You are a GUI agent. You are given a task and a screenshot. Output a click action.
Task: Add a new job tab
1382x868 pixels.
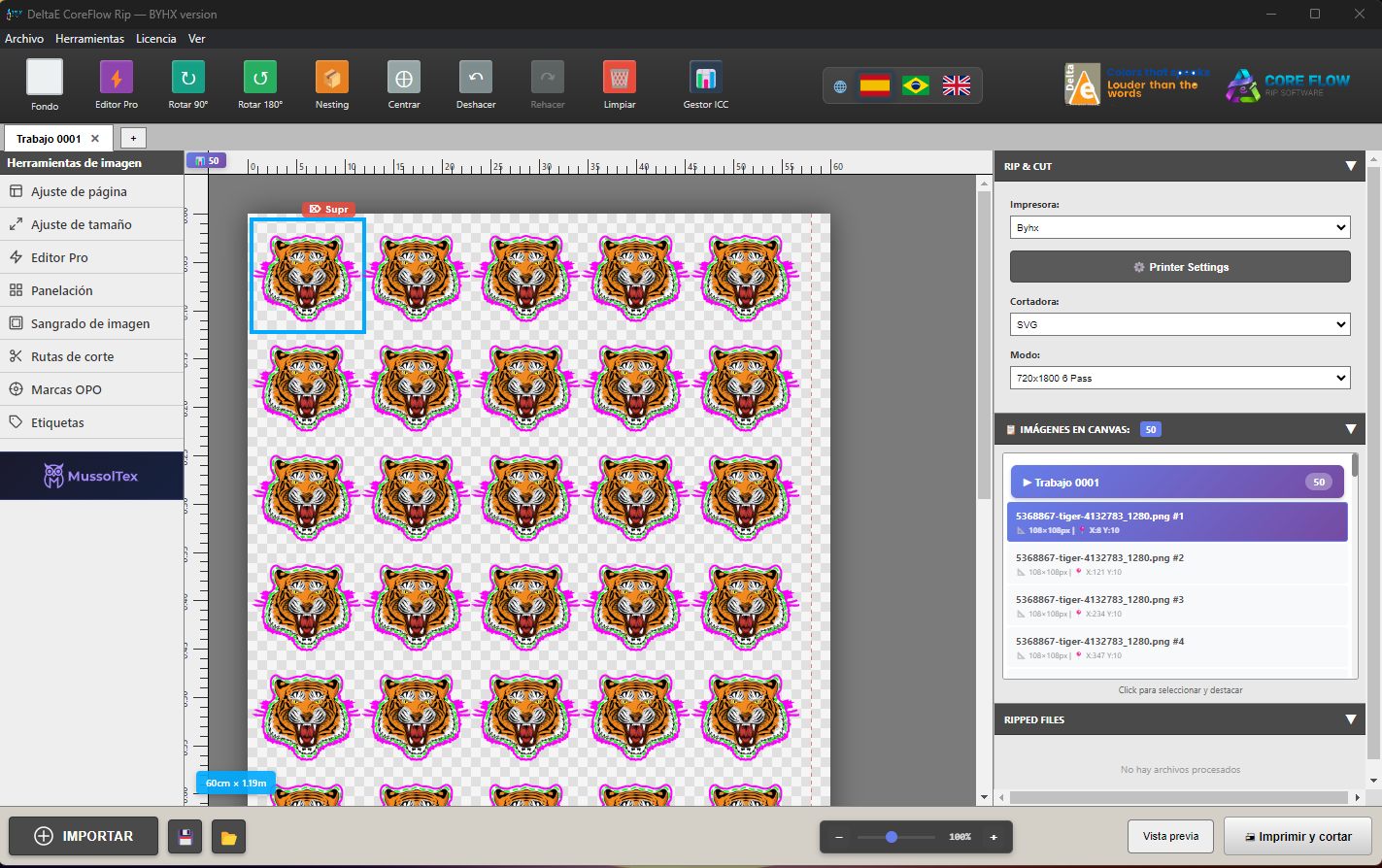click(133, 139)
